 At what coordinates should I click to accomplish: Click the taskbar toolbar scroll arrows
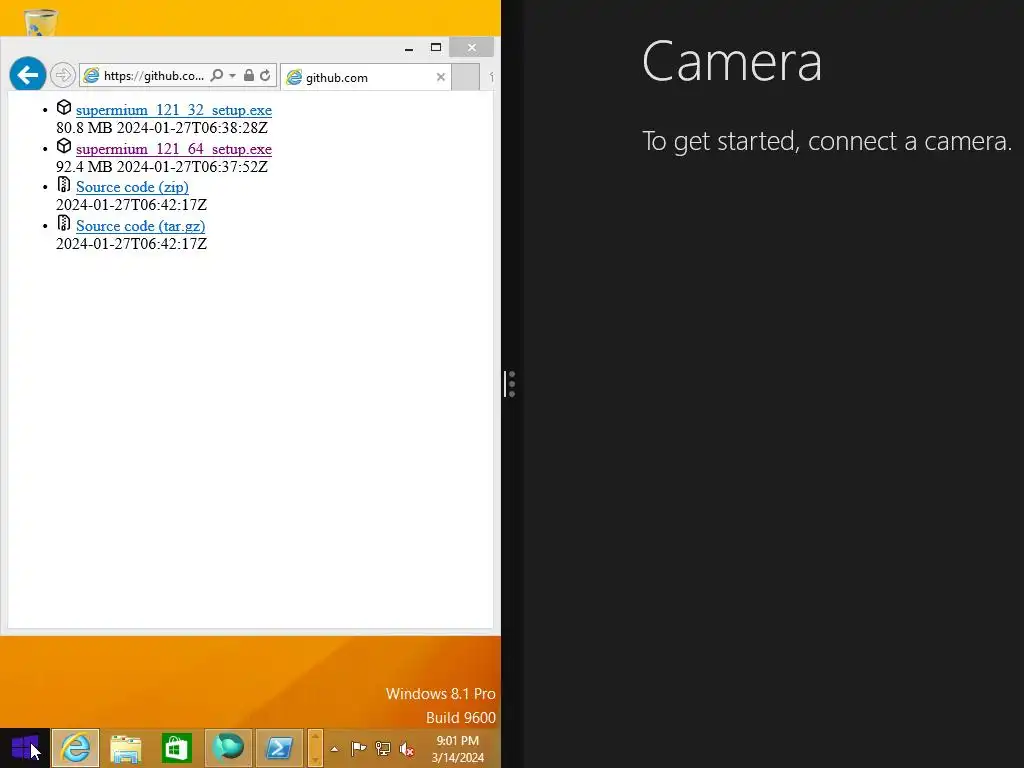[315, 748]
